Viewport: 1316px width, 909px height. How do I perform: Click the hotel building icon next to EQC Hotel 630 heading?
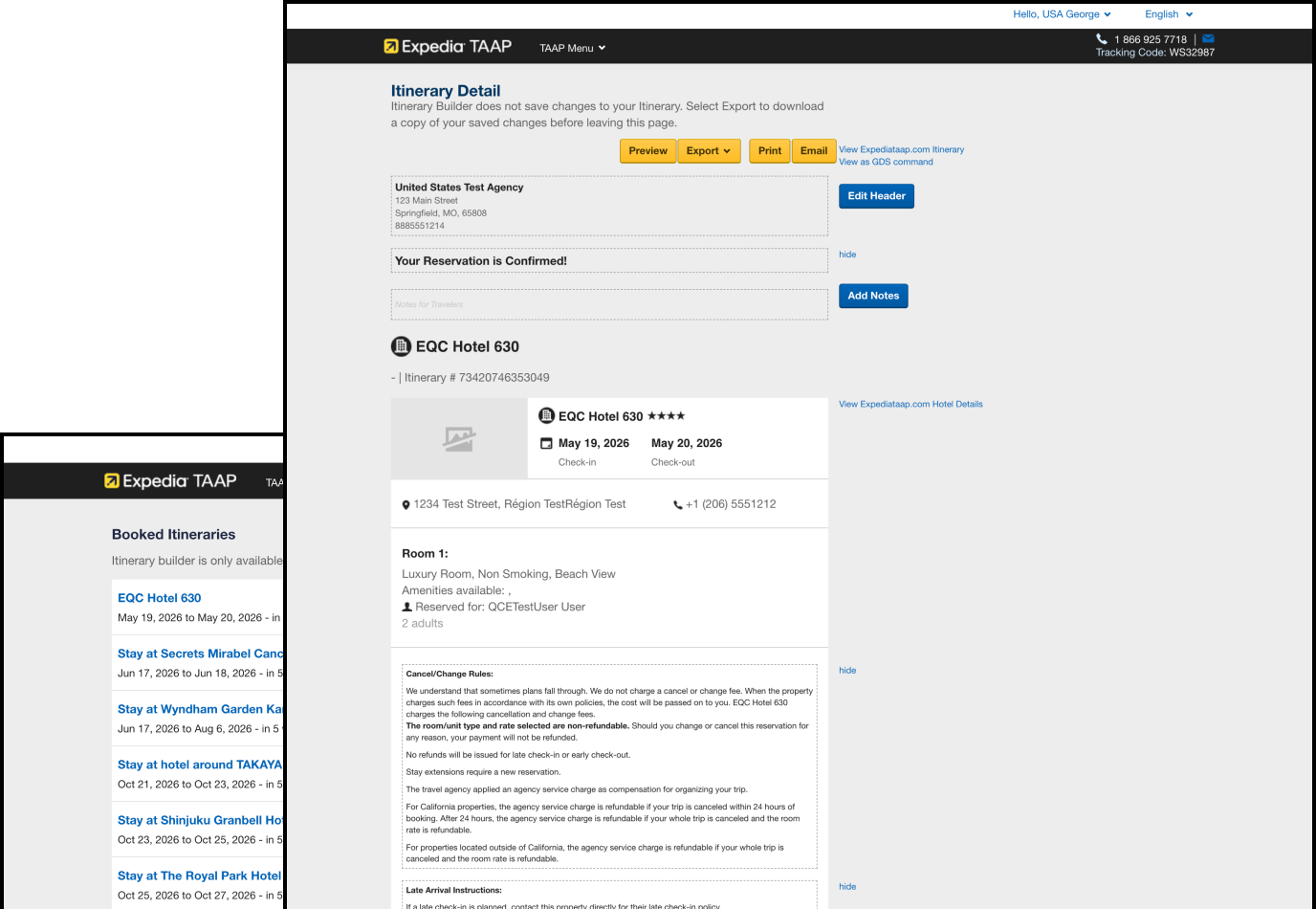click(x=401, y=346)
